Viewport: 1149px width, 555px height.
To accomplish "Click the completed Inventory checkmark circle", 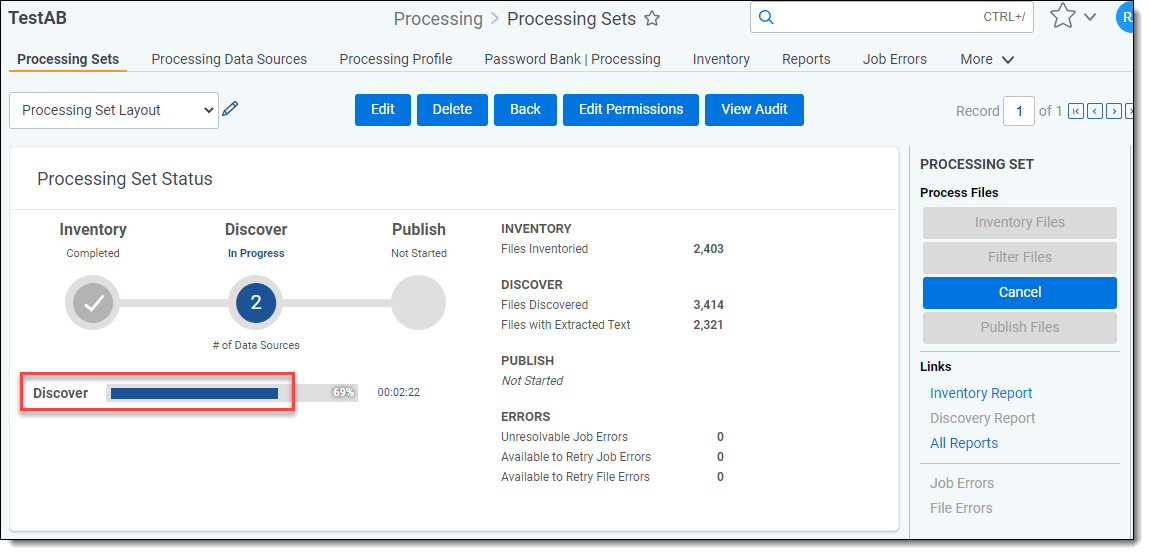I will [x=93, y=302].
